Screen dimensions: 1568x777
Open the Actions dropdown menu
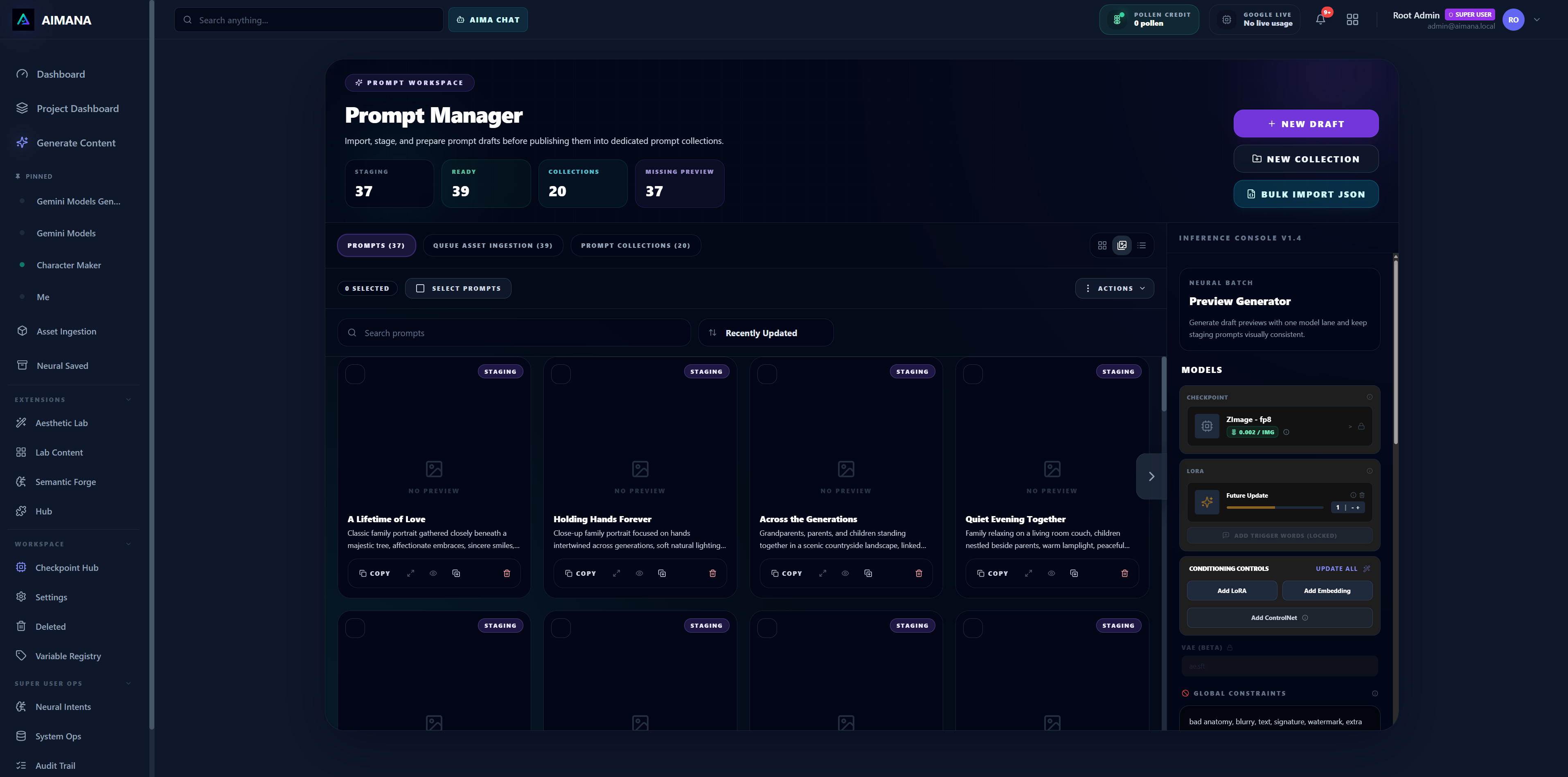(x=1115, y=288)
